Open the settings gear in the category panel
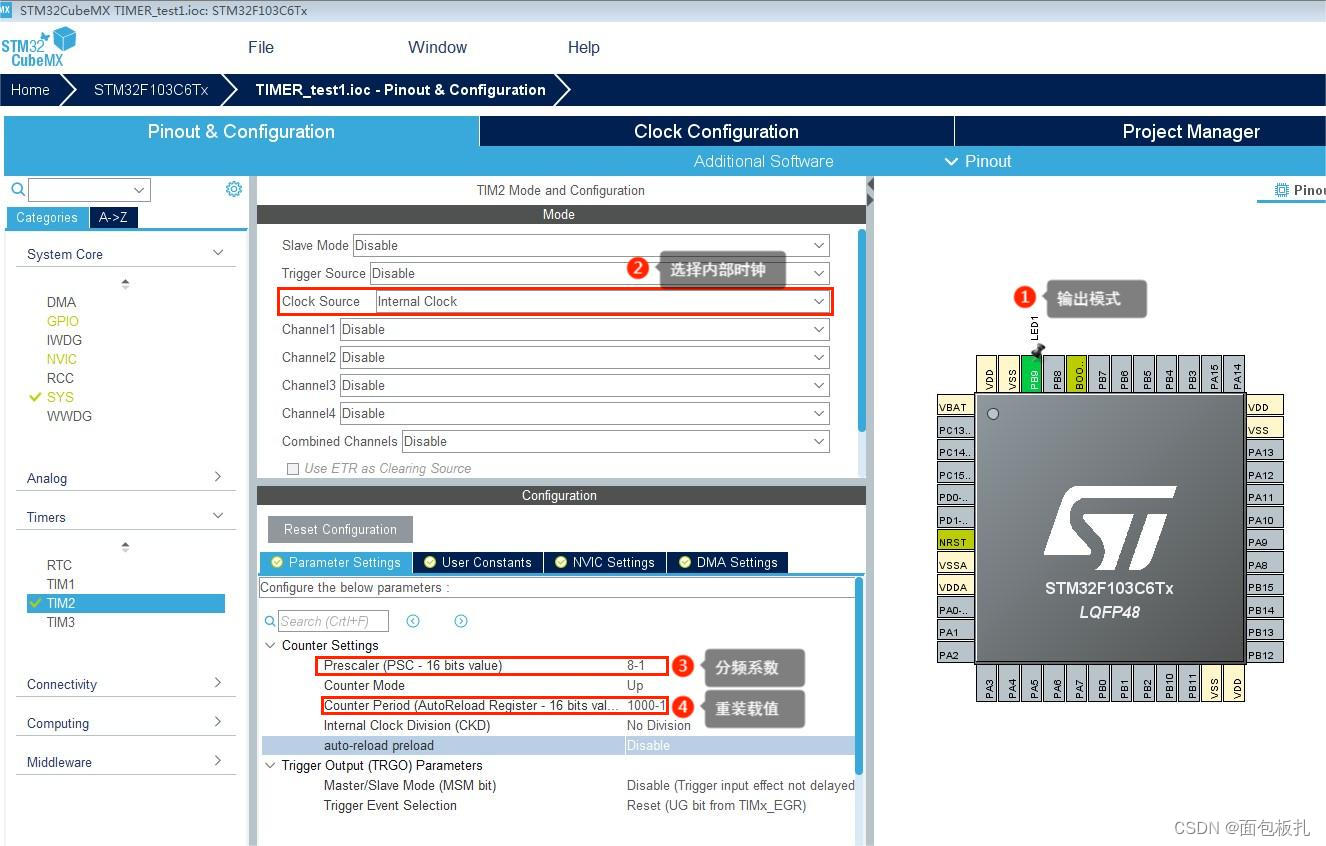Viewport: 1326px width, 846px height. coord(234,189)
